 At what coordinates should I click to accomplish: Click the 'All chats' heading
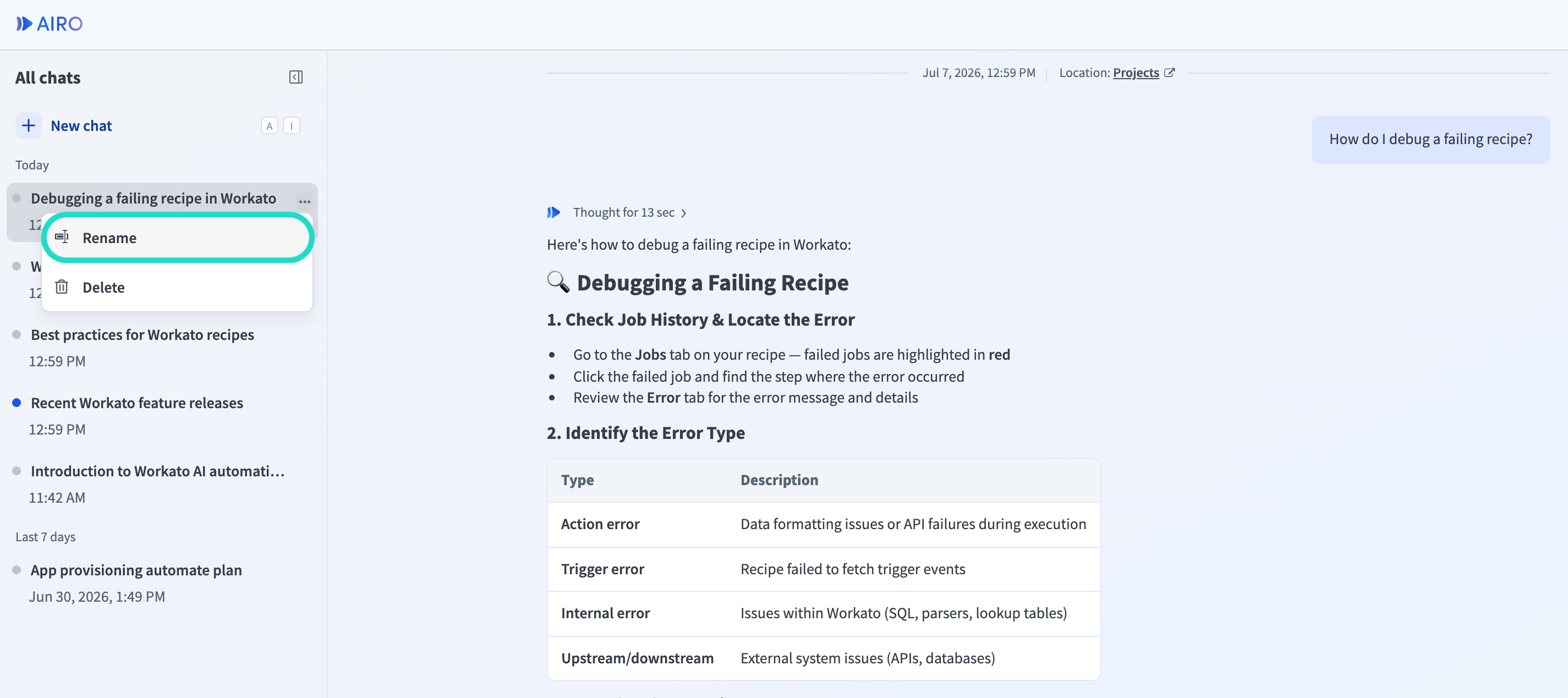click(x=47, y=78)
